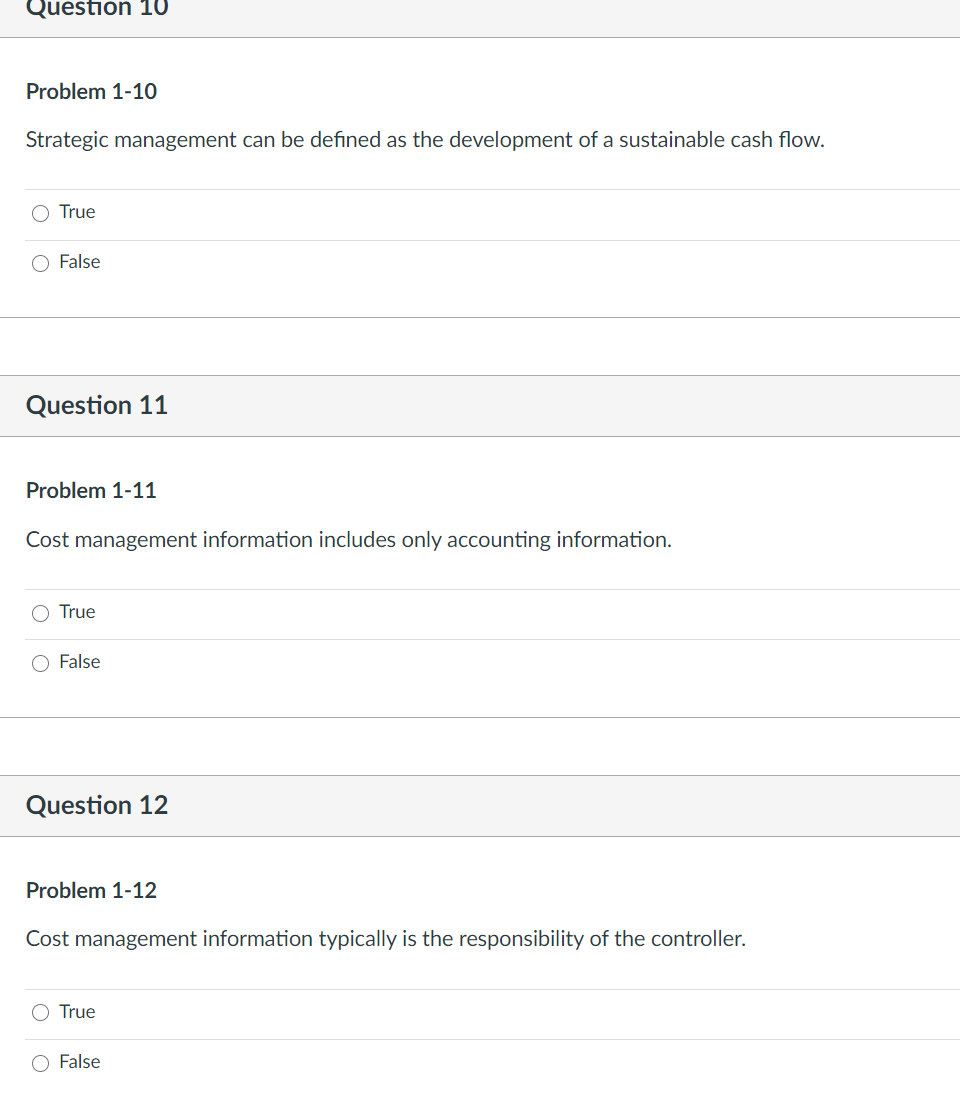The image size is (960, 1110).
Task: Select True for Question 10
Action: tap(40, 212)
